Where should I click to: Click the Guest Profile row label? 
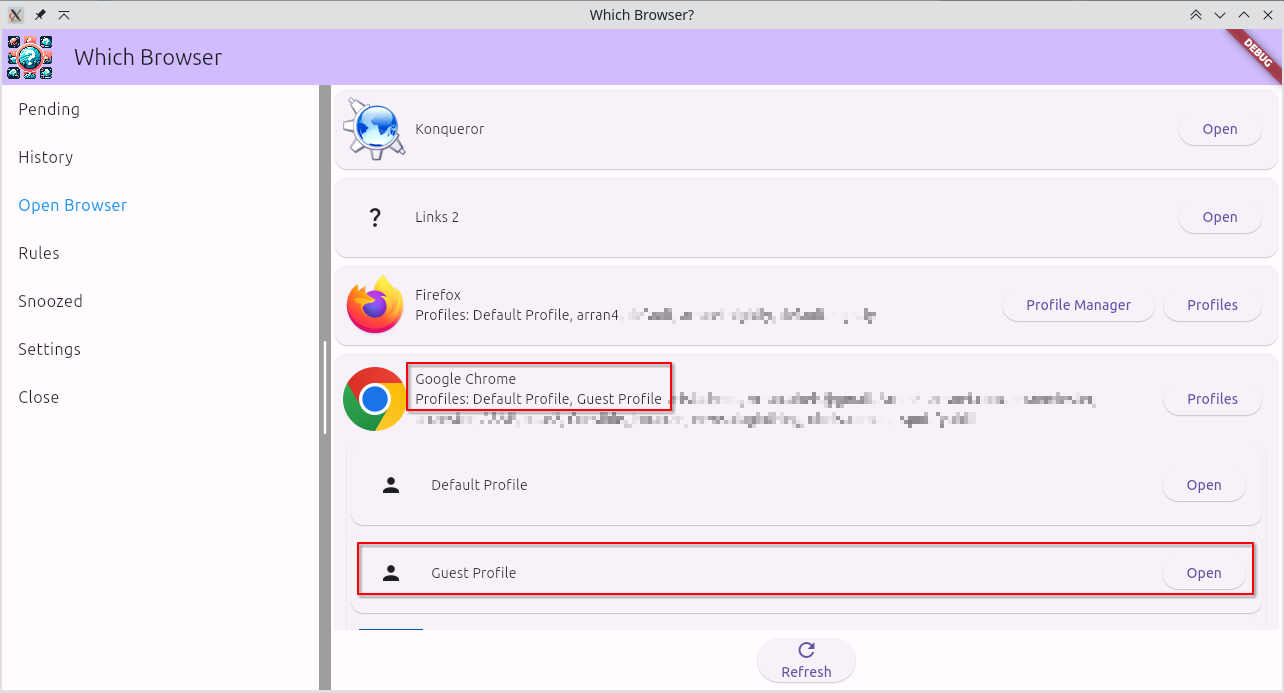click(473, 573)
